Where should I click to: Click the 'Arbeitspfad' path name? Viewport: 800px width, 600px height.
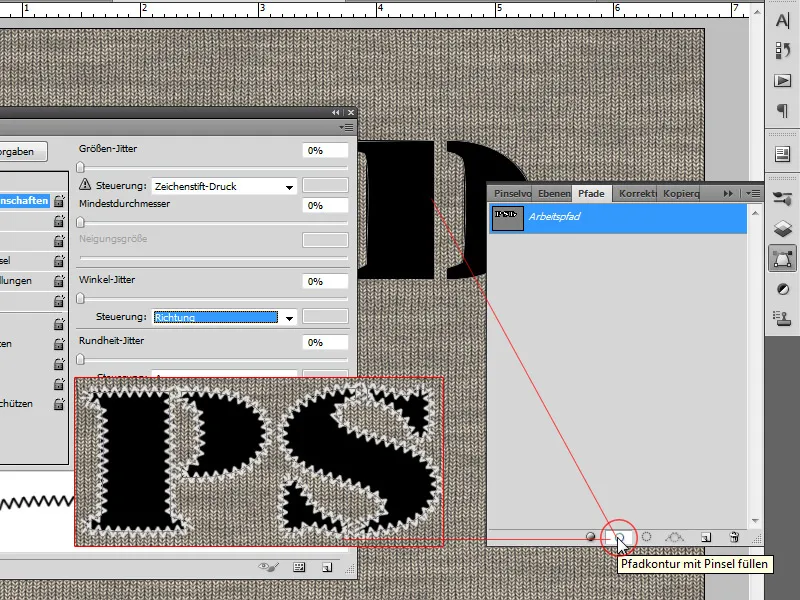click(555, 216)
